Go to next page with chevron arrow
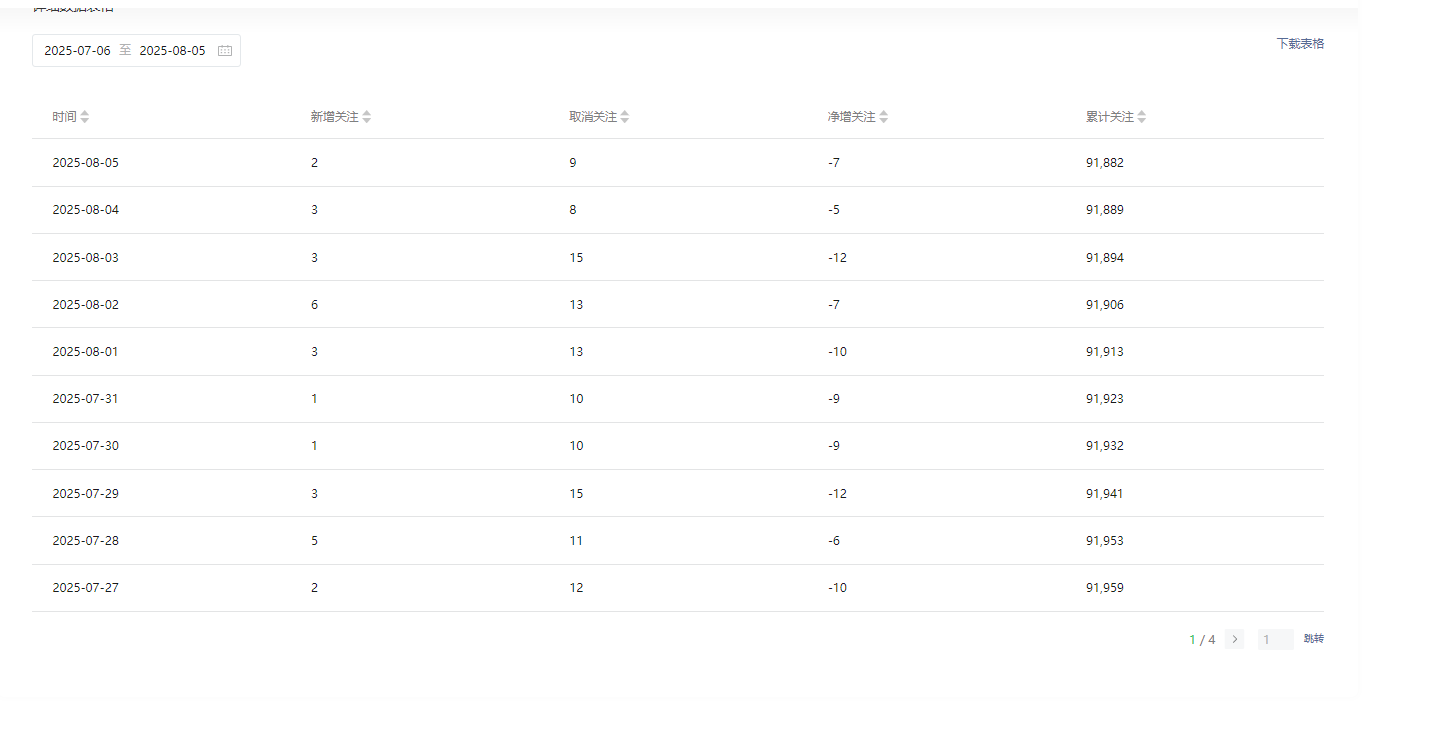The image size is (1434, 729). pos(1235,639)
